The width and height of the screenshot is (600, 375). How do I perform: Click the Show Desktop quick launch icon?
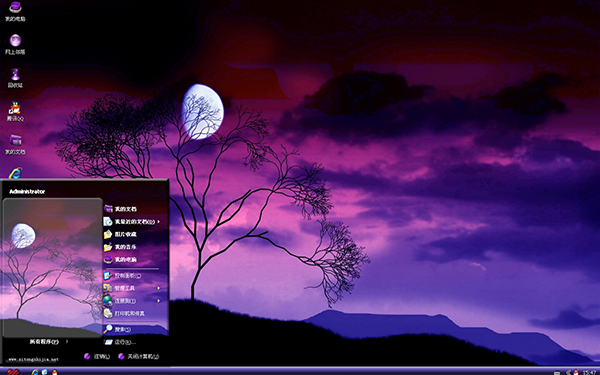(x=45, y=372)
